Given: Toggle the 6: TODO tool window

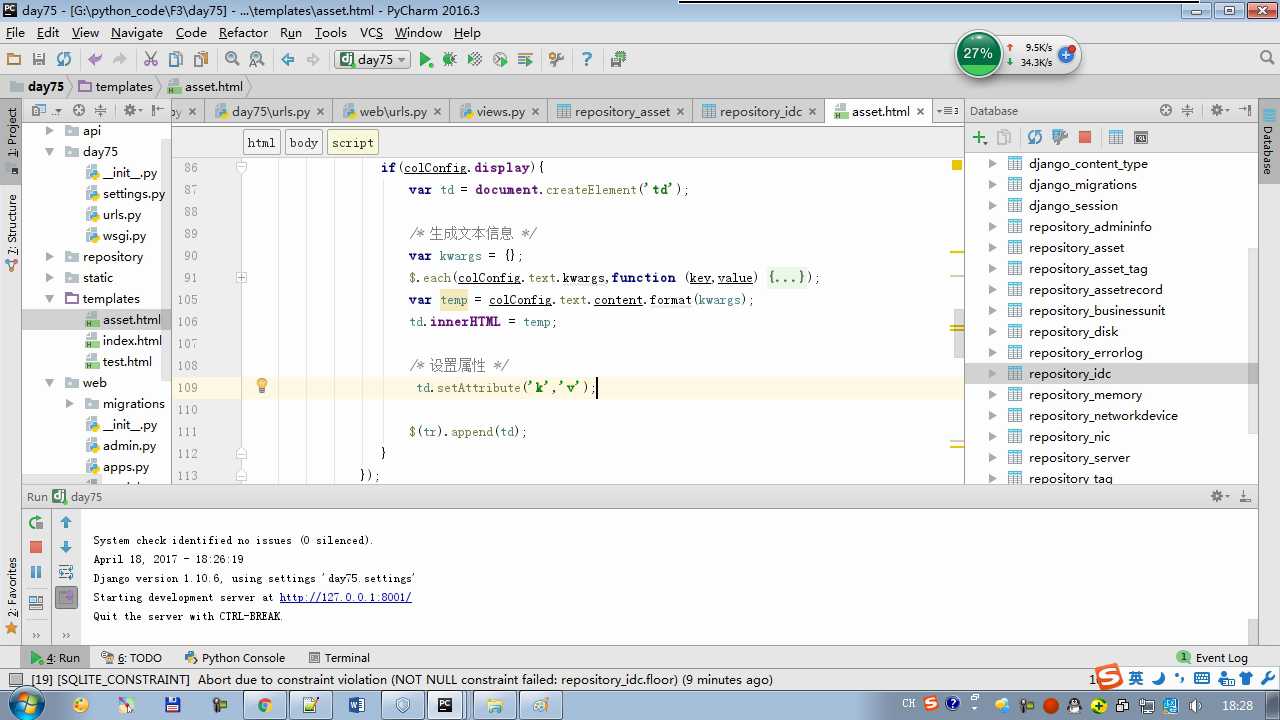Looking at the screenshot, I should coord(131,658).
